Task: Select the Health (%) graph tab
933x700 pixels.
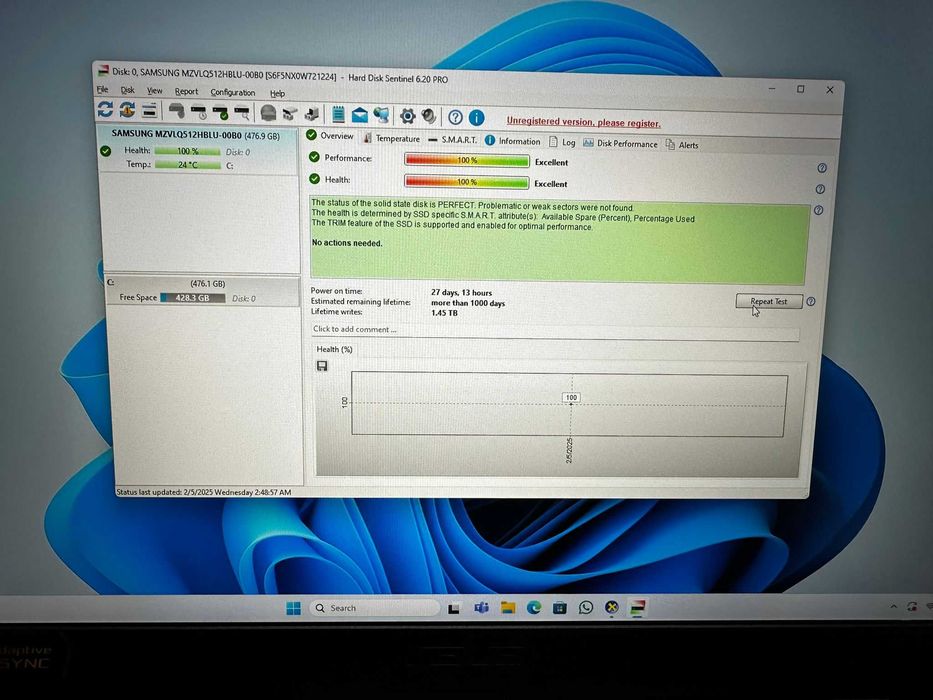Action: tap(334, 349)
